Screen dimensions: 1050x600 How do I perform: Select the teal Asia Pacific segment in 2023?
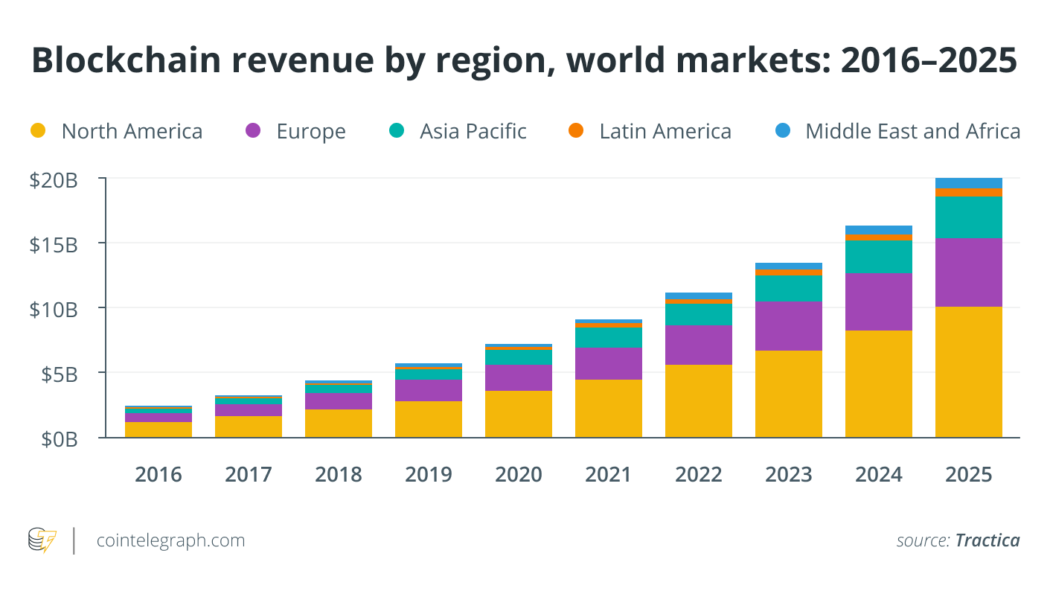coord(788,288)
